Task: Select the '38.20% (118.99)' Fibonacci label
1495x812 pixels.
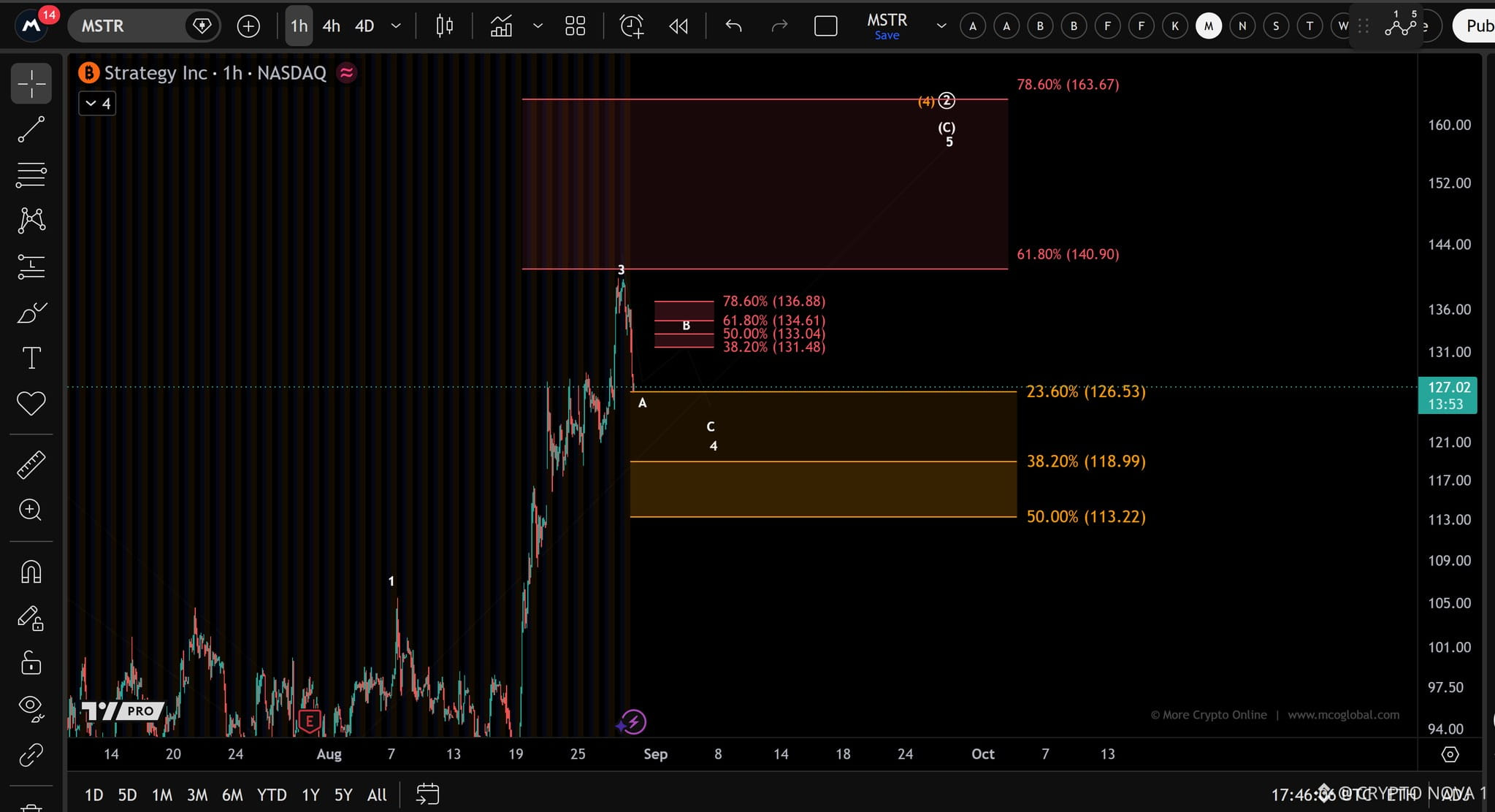Action: [1086, 461]
